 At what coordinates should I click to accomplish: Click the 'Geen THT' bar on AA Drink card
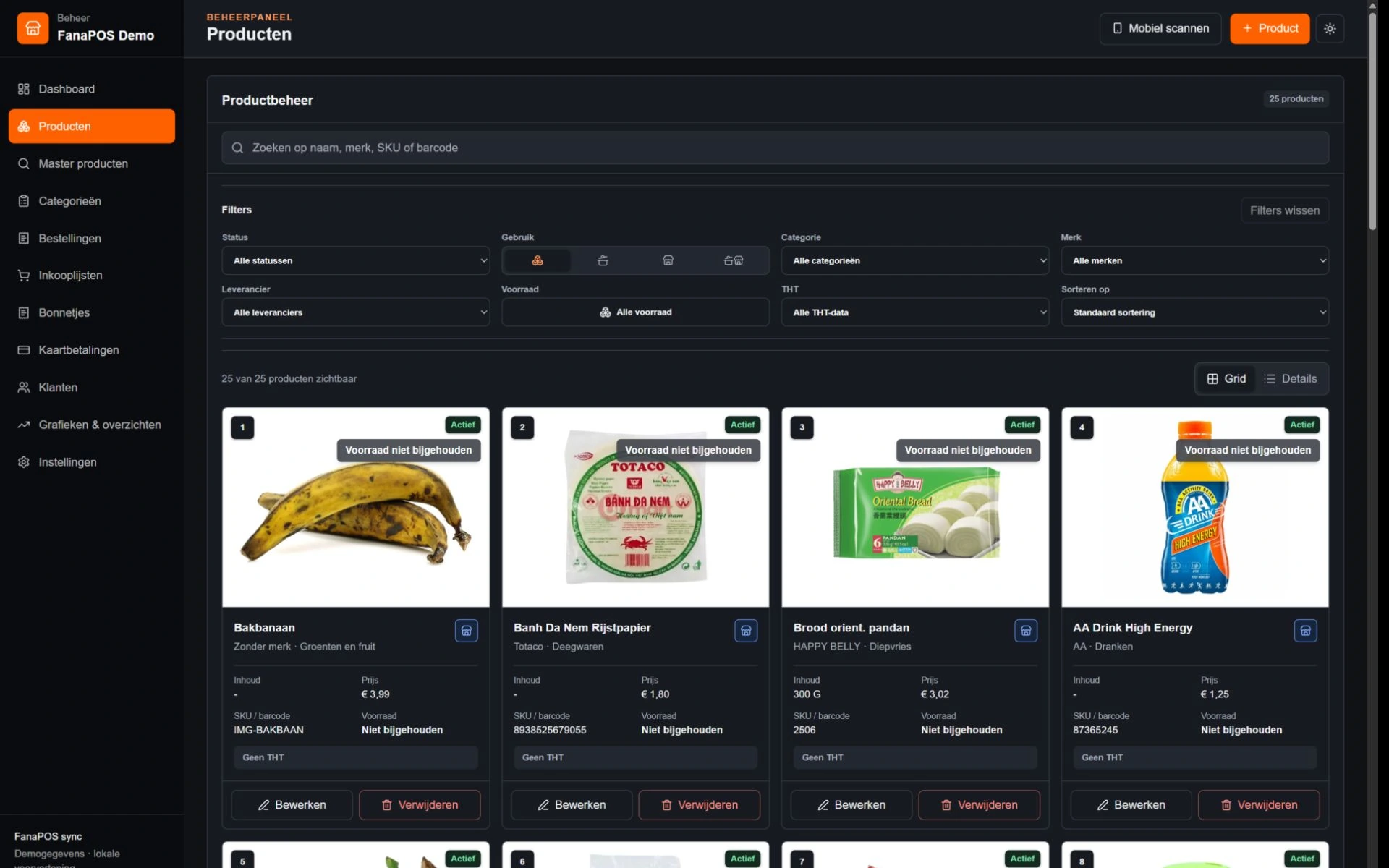pyautogui.click(x=1195, y=757)
